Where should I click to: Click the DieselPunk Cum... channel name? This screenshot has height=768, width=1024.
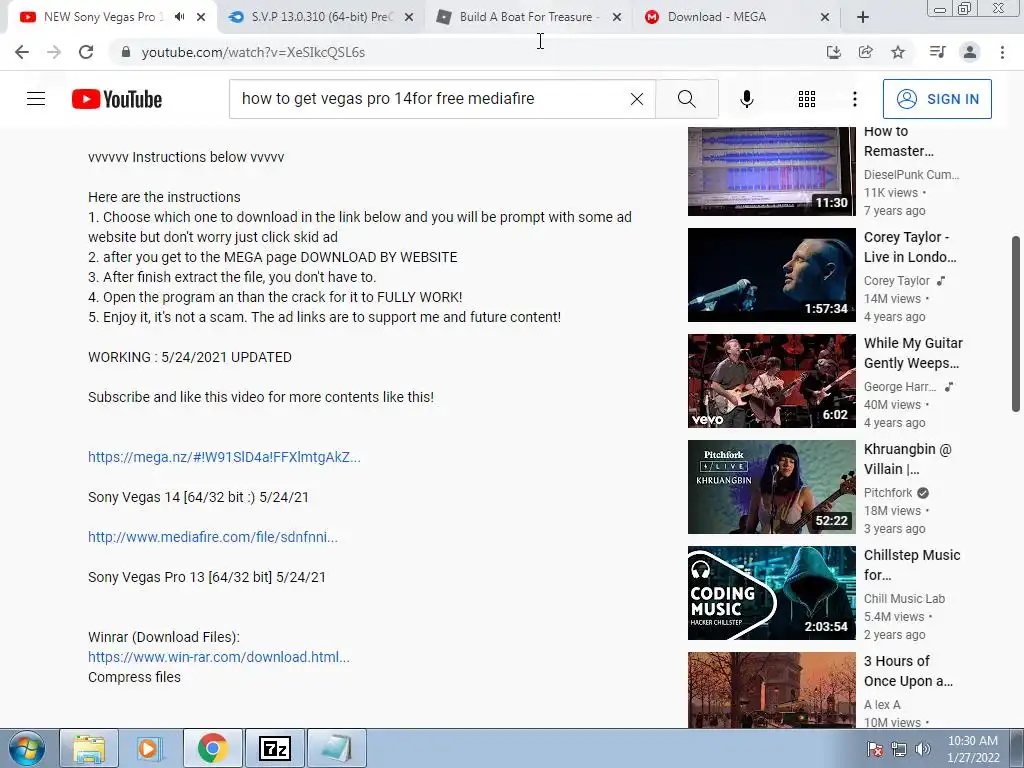point(911,174)
